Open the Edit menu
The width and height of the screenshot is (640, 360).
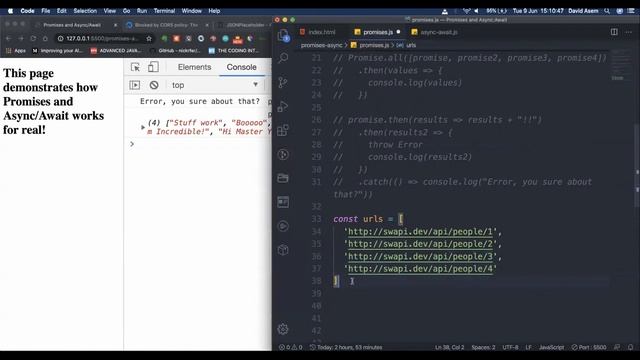click(62, 11)
